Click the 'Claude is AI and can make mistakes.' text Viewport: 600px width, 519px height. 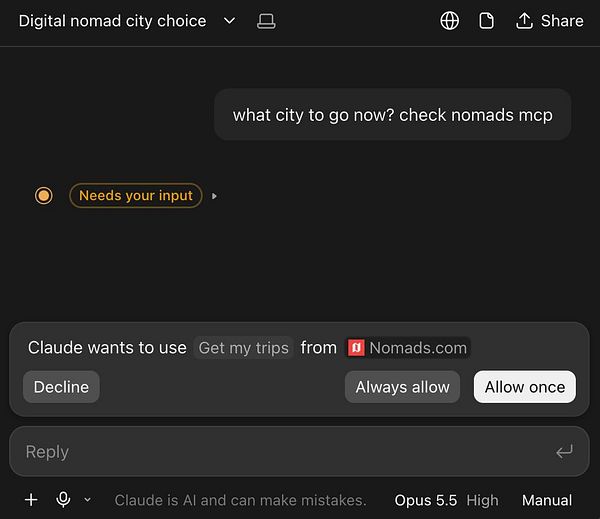coord(240,500)
